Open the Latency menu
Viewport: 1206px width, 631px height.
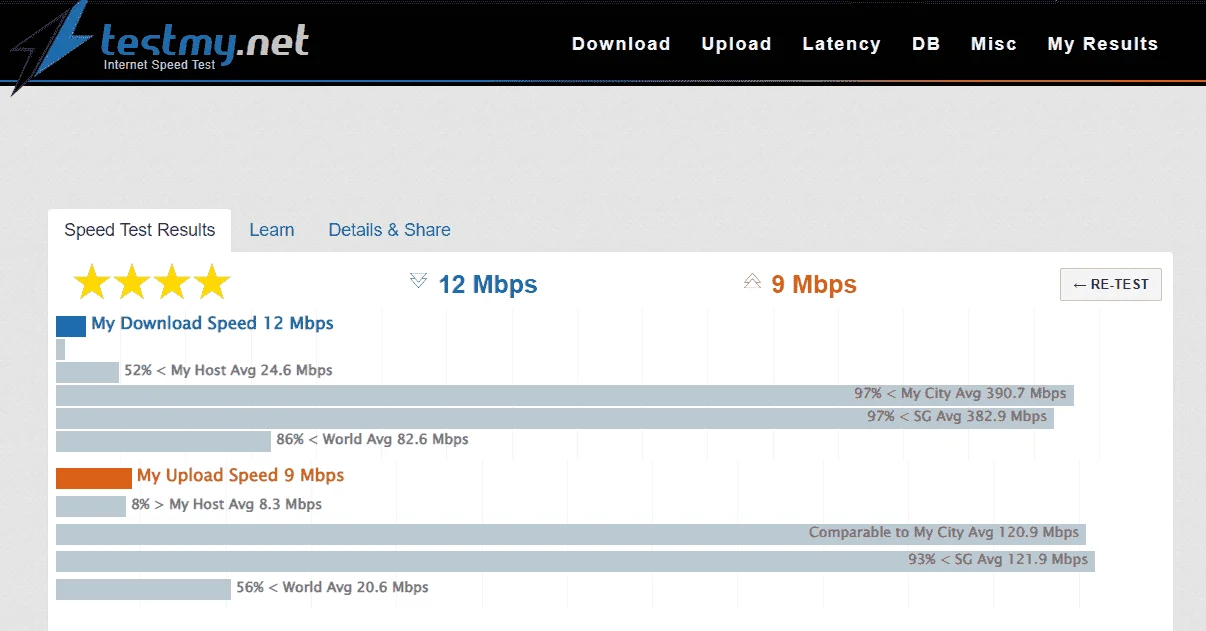(841, 44)
